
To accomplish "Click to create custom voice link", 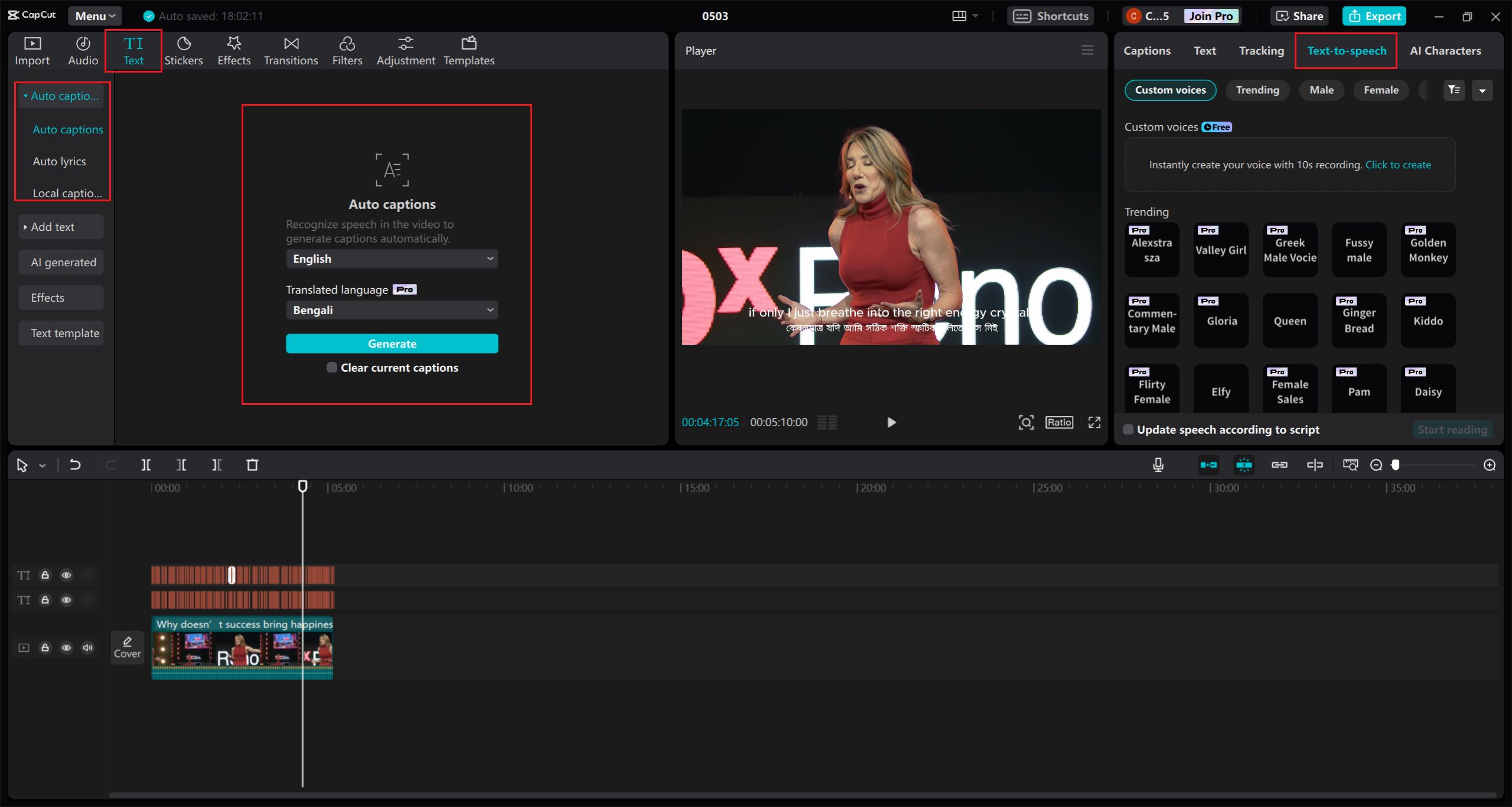I will click(x=1397, y=164).
